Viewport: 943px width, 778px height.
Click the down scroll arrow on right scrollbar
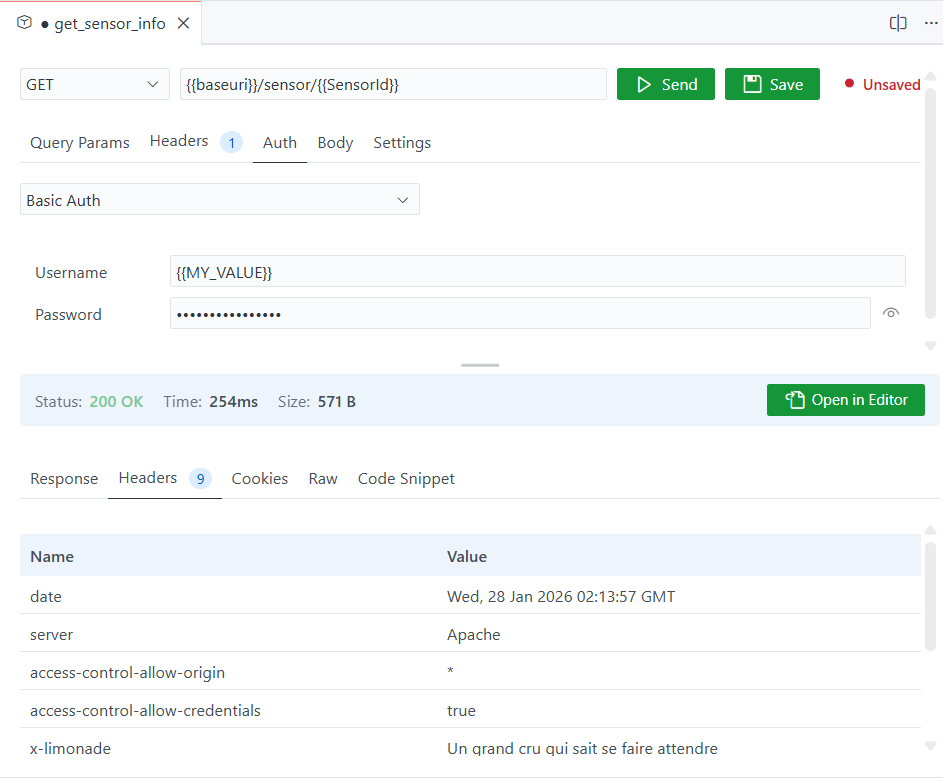click(x=930, y=345)
